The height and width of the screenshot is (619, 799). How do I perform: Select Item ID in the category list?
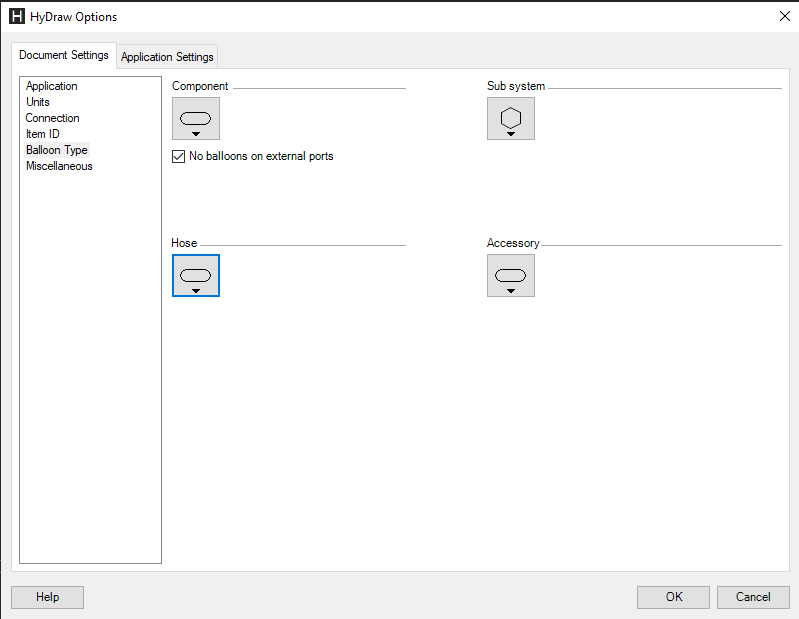(x=43, y=134)
